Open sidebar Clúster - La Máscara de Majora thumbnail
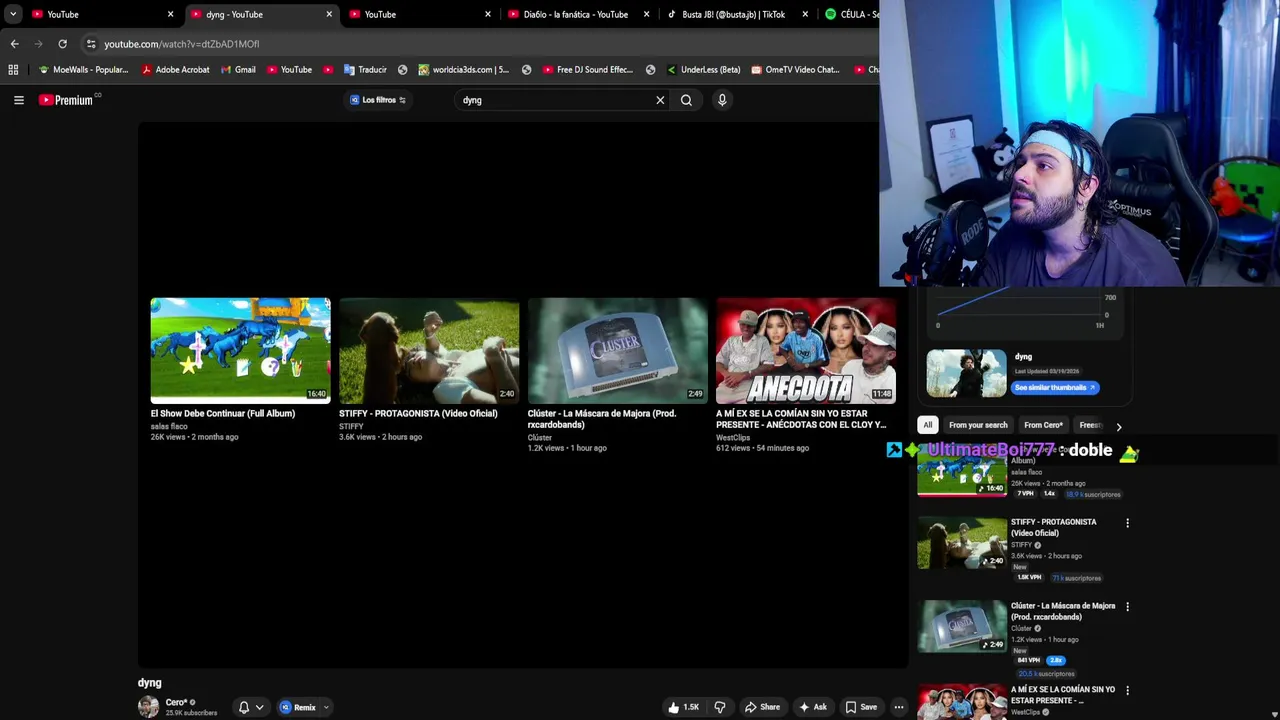Viewport: 1280px width, 720px height. coord(962,626)
